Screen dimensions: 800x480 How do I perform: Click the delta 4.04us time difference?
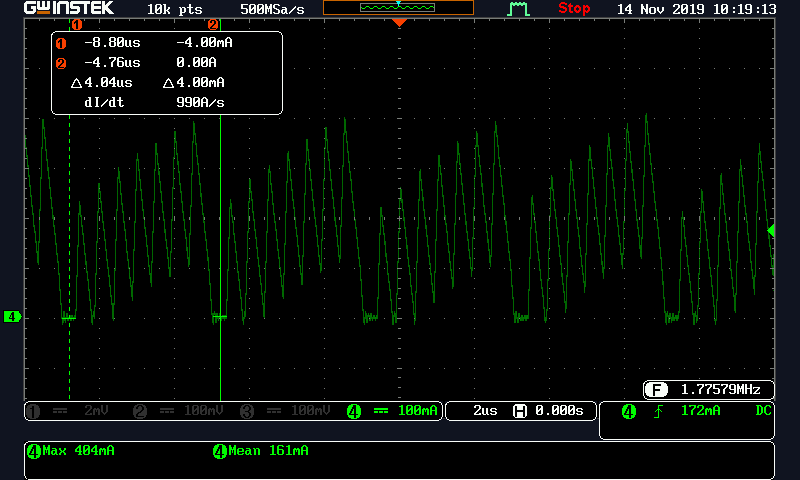click(x=102, y=82)
